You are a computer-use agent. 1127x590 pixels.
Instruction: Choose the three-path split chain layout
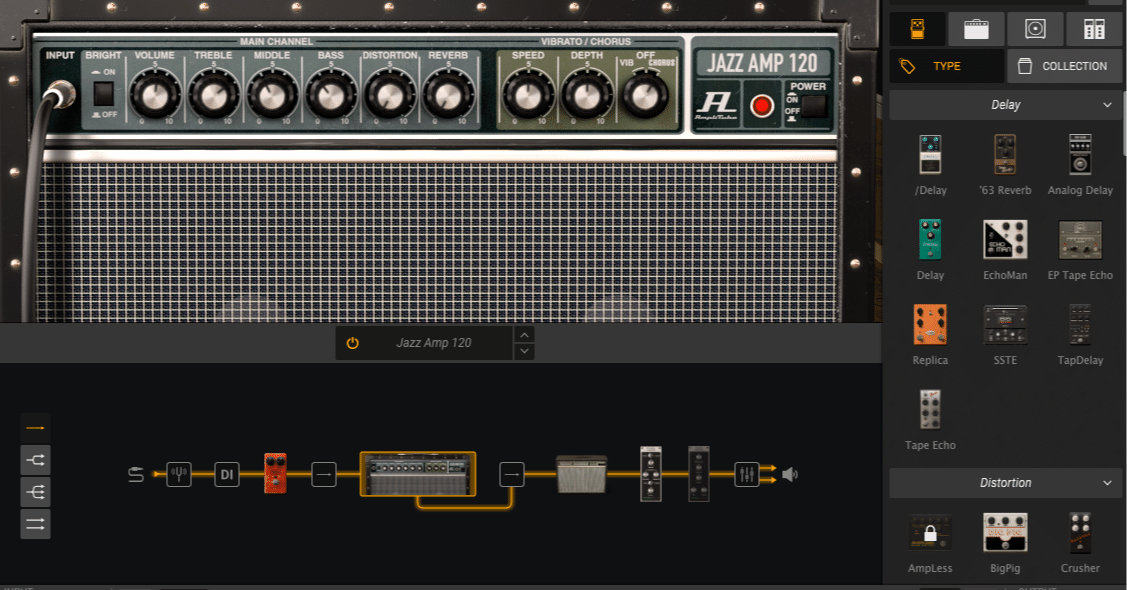point(35,492)
